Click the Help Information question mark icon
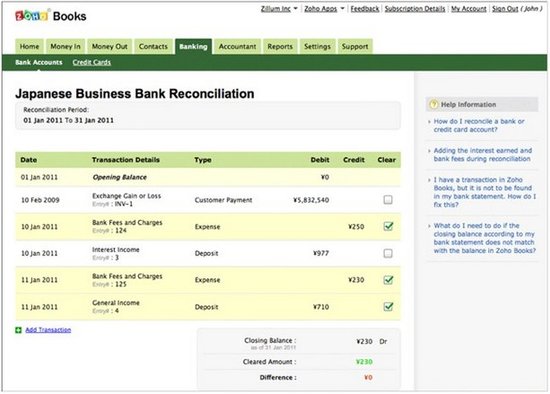 pyautogui.click(x=434, y=104)
